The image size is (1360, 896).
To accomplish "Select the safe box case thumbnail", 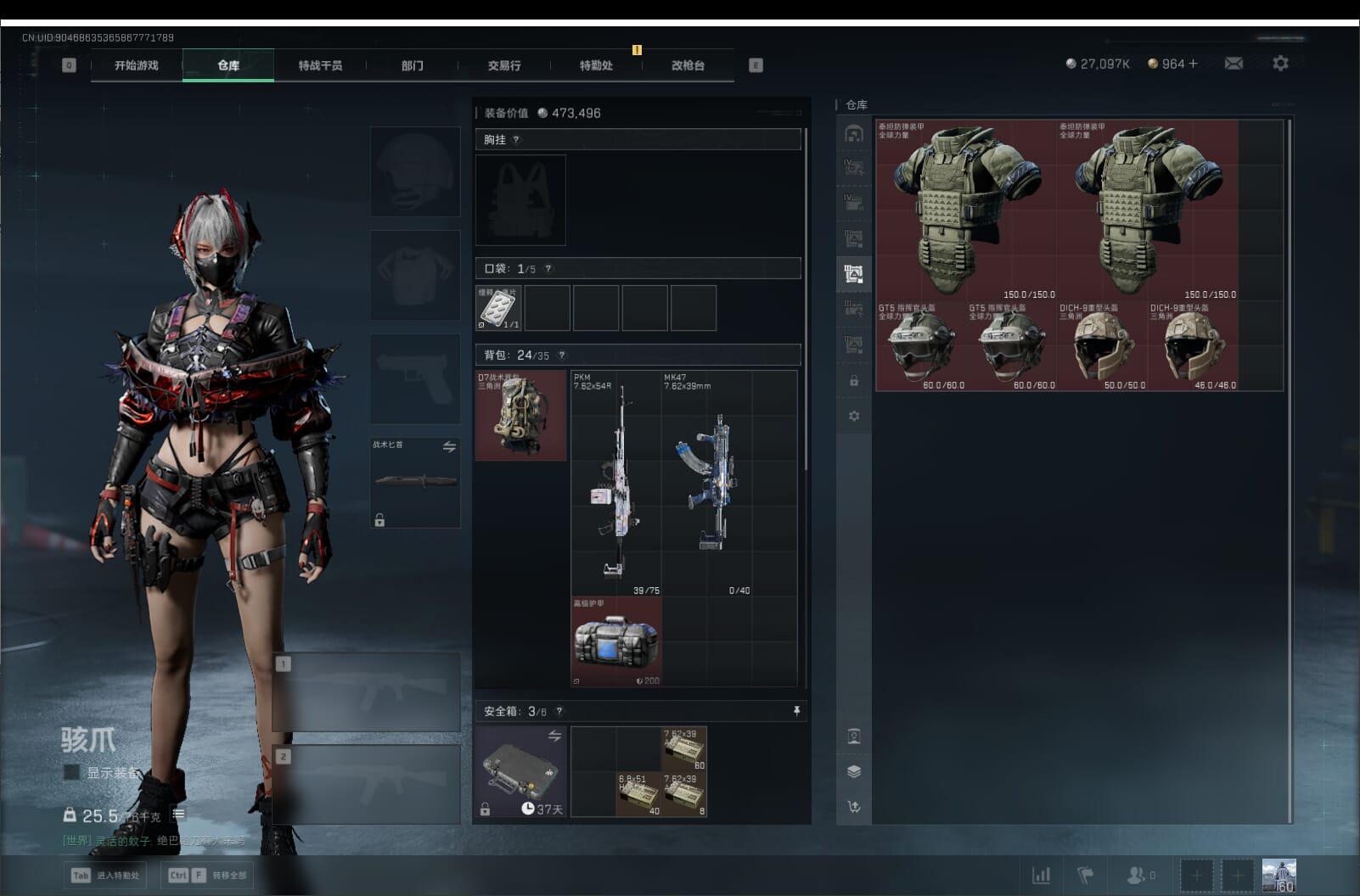I will (x=520, y=771).
